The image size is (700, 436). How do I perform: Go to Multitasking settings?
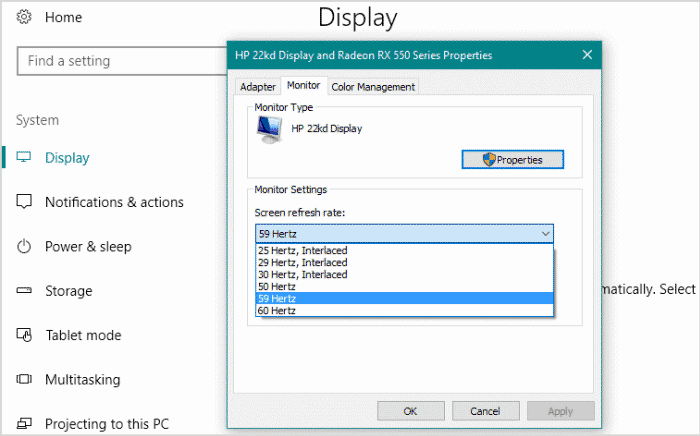click(83, 380)
